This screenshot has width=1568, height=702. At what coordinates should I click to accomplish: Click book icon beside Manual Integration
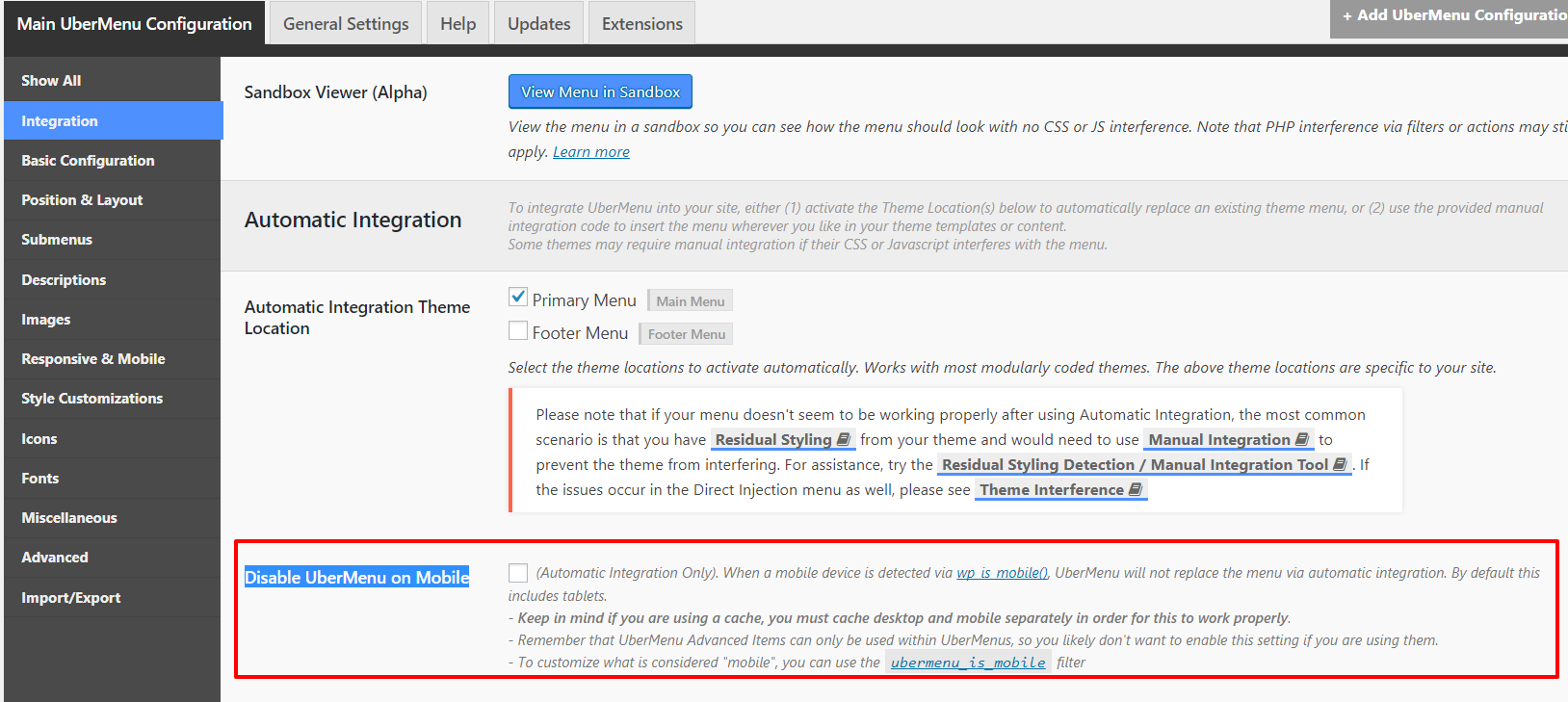(x=1302, y=439)
